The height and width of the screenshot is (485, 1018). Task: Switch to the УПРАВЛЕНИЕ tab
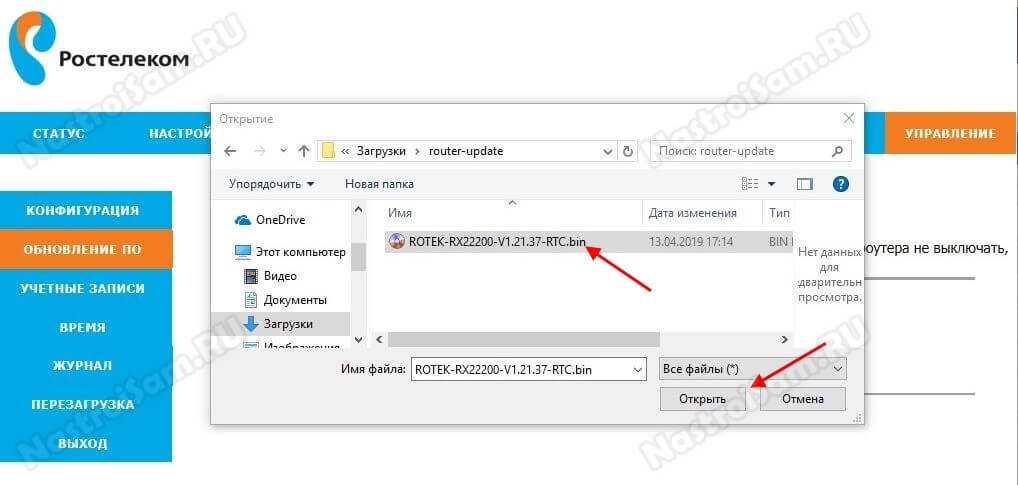click(x=949, y=133)
